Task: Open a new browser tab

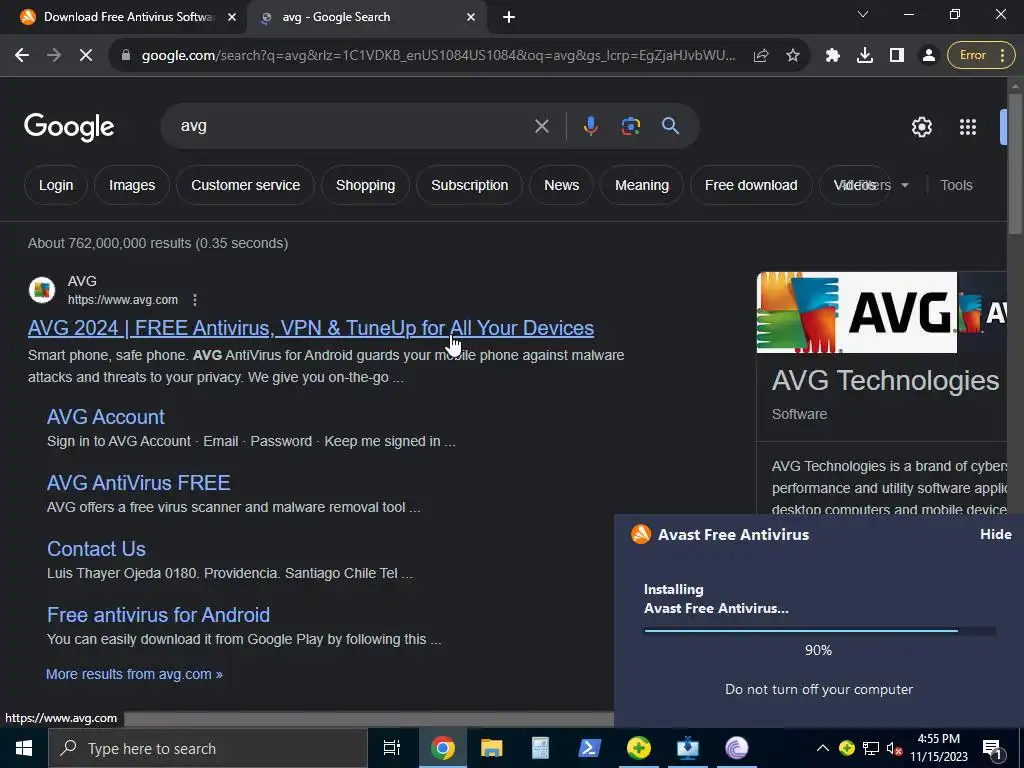Action: pyautogui.click(x=509, y=18)
